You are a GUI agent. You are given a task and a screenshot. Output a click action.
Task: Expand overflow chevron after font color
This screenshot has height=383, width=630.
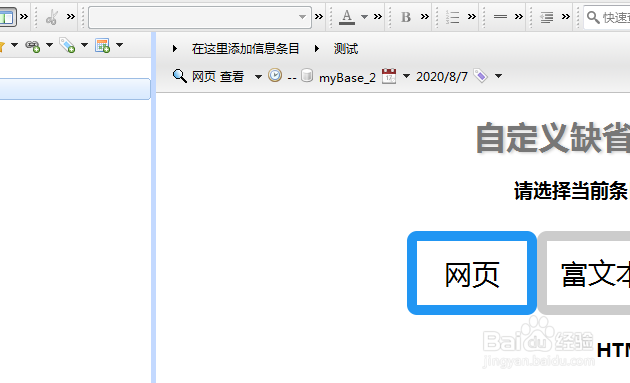[x=378, y=17]
